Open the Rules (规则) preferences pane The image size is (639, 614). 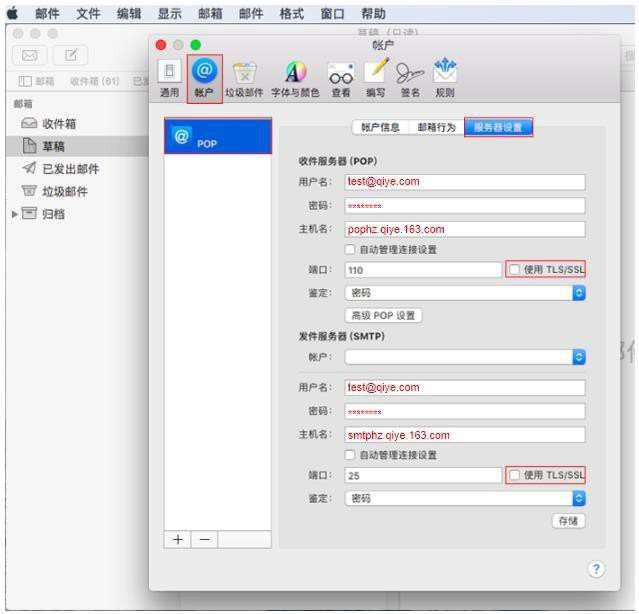click(x=445, y=79)
